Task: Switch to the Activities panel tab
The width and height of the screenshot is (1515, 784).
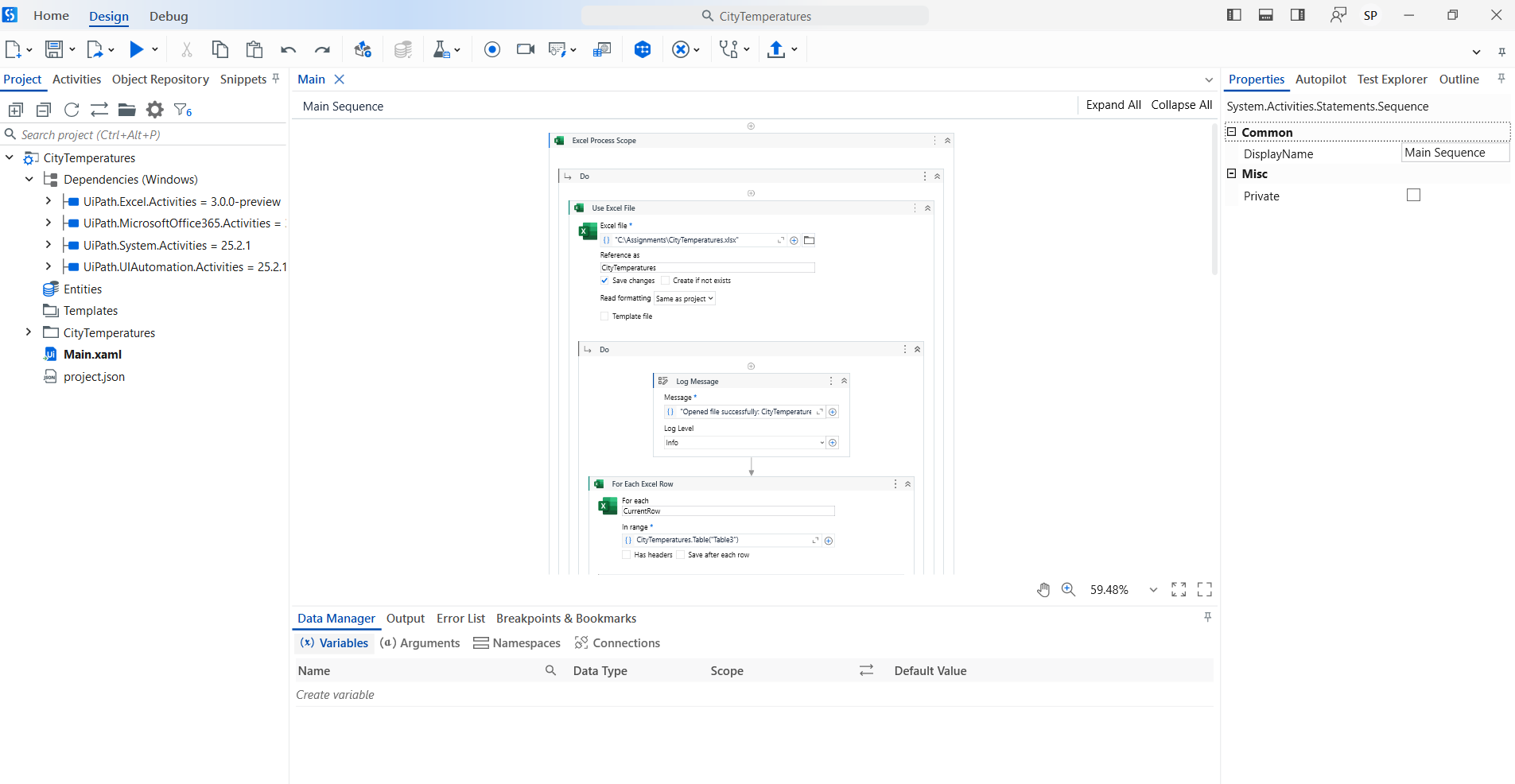Action: point(76,80)
